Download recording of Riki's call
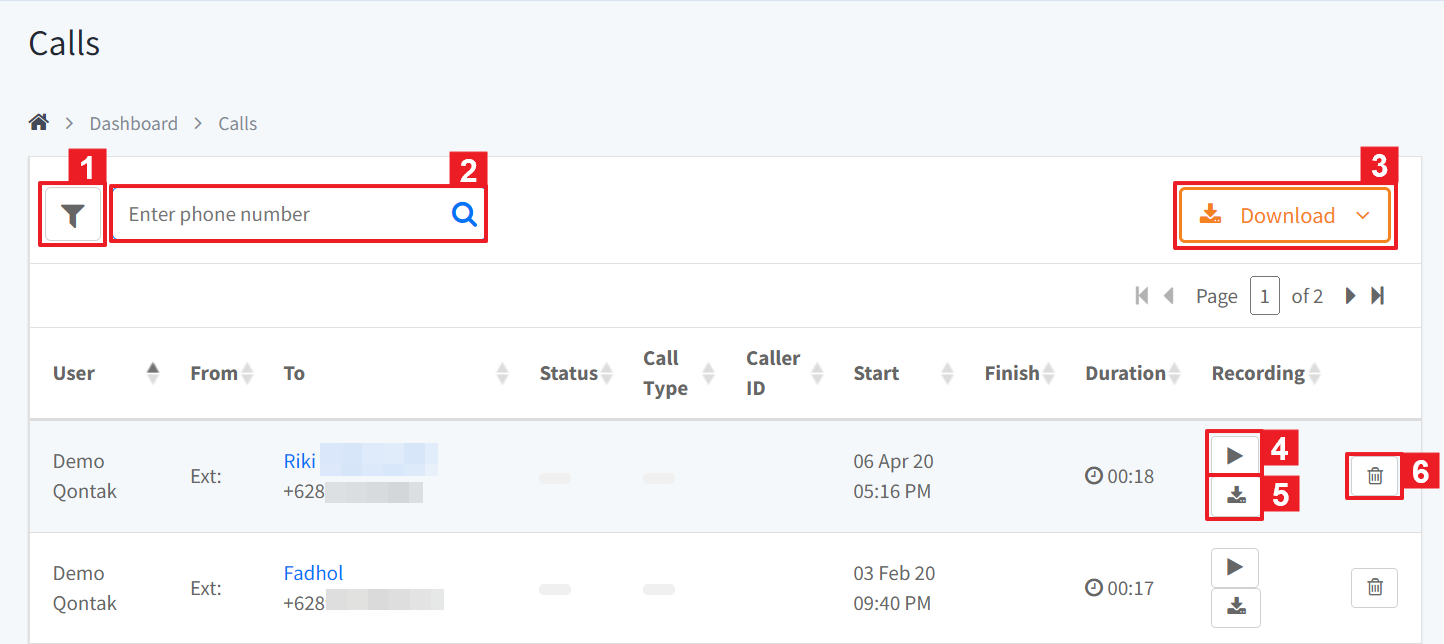The image size is (1444, 644). 1236,496
